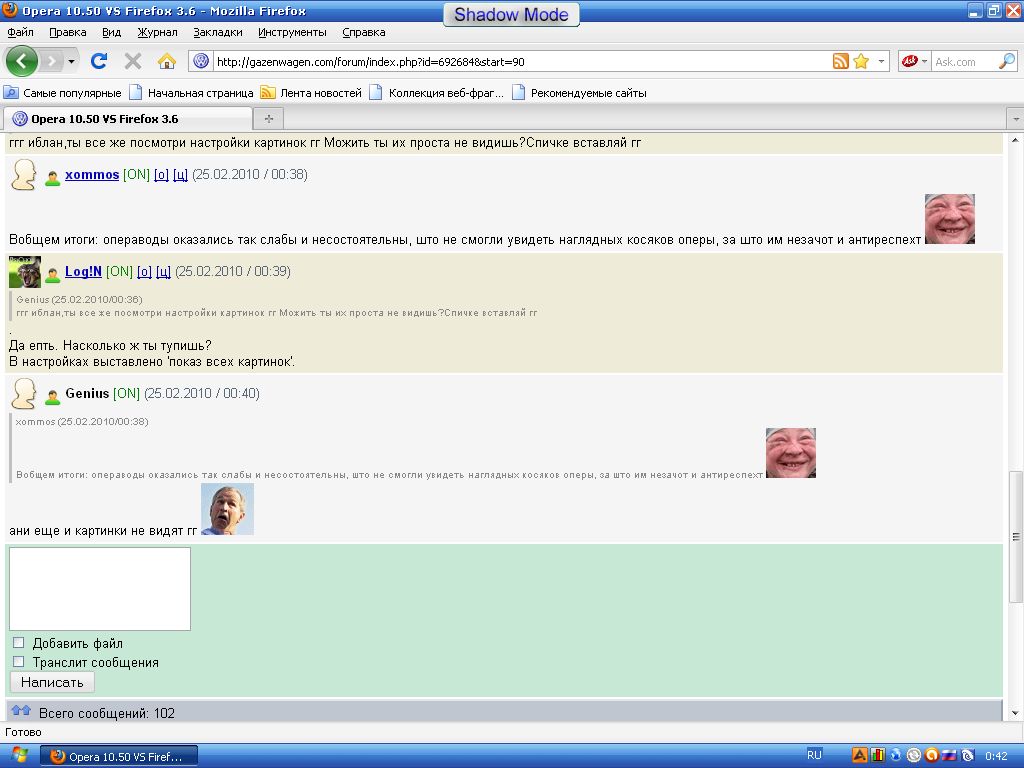Open the new tab plus button

tap(268, 118)
